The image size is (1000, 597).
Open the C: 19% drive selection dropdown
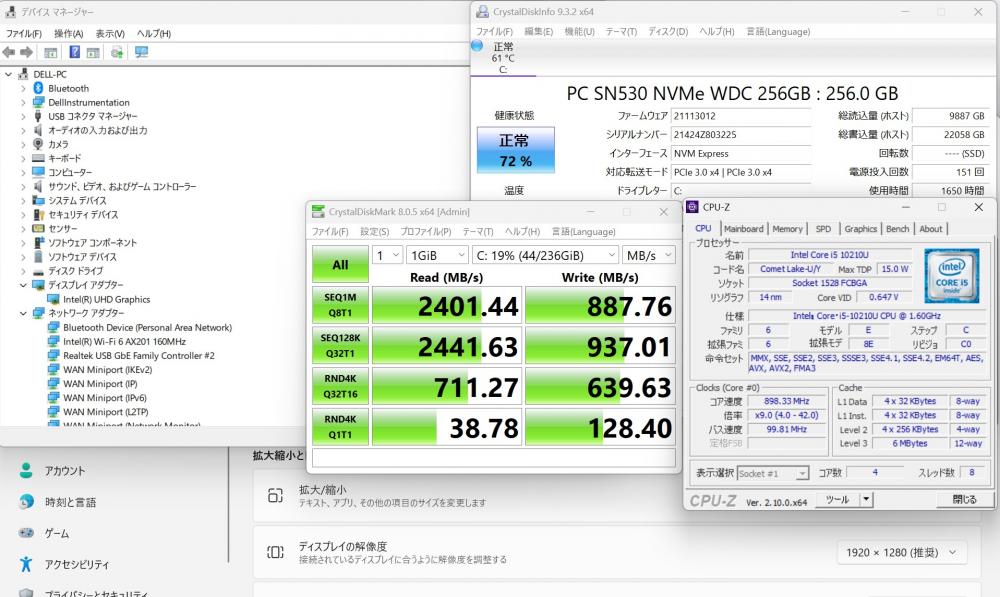click(545, 255)
